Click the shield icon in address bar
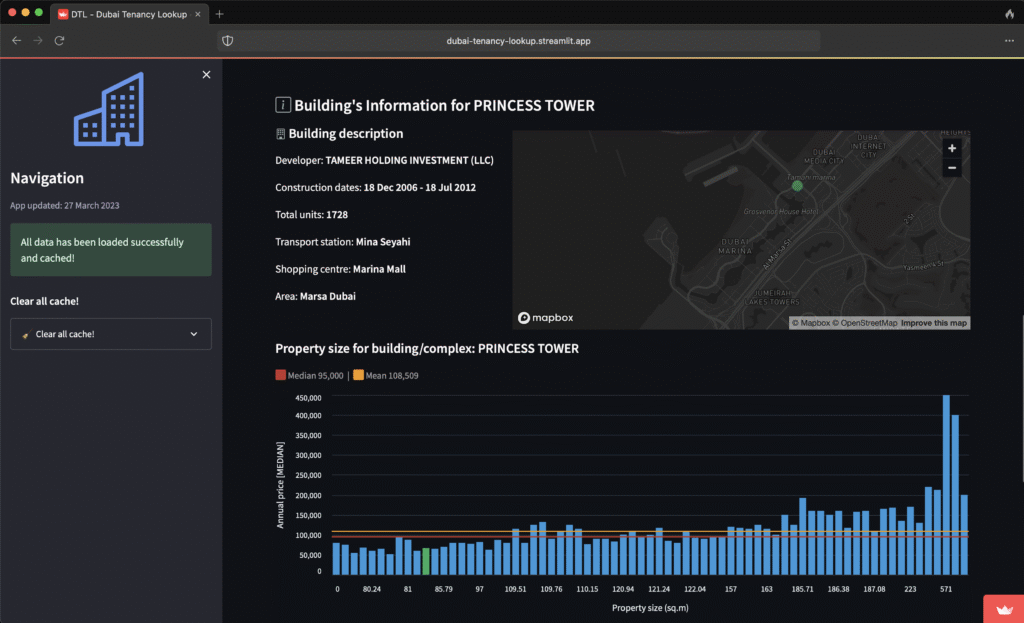The height and width of the screenshot is (623, 1024). 227,41
